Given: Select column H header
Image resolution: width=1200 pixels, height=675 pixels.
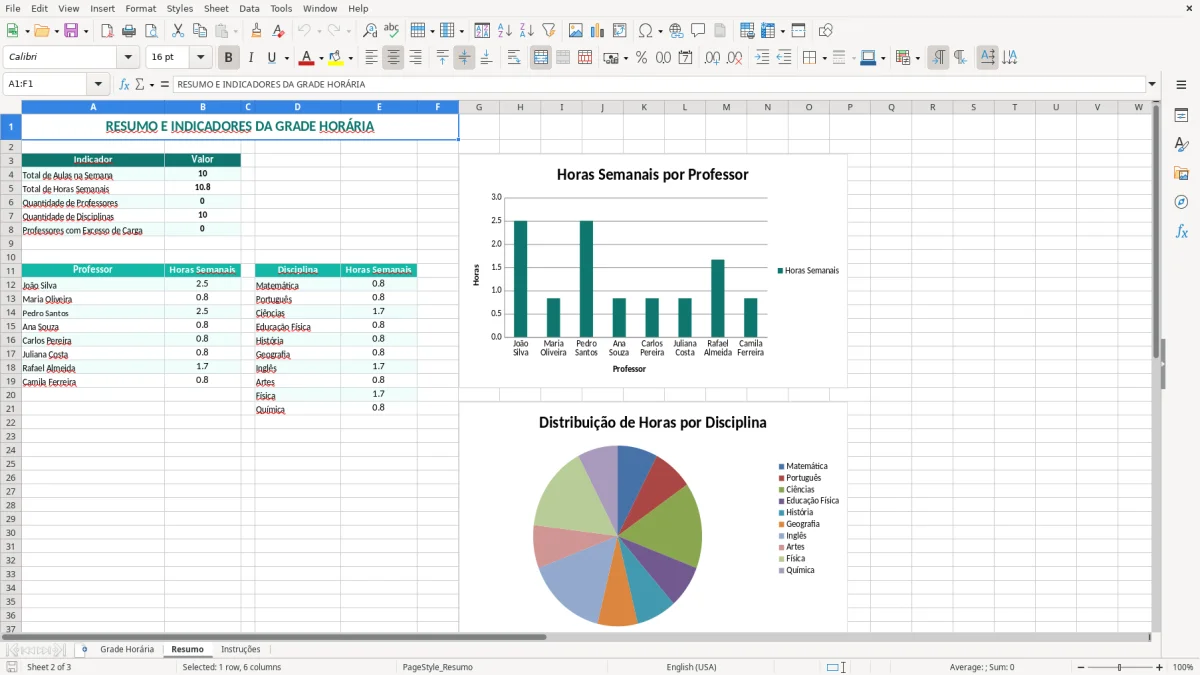Looking at the screenshot, I should point(520,107).
